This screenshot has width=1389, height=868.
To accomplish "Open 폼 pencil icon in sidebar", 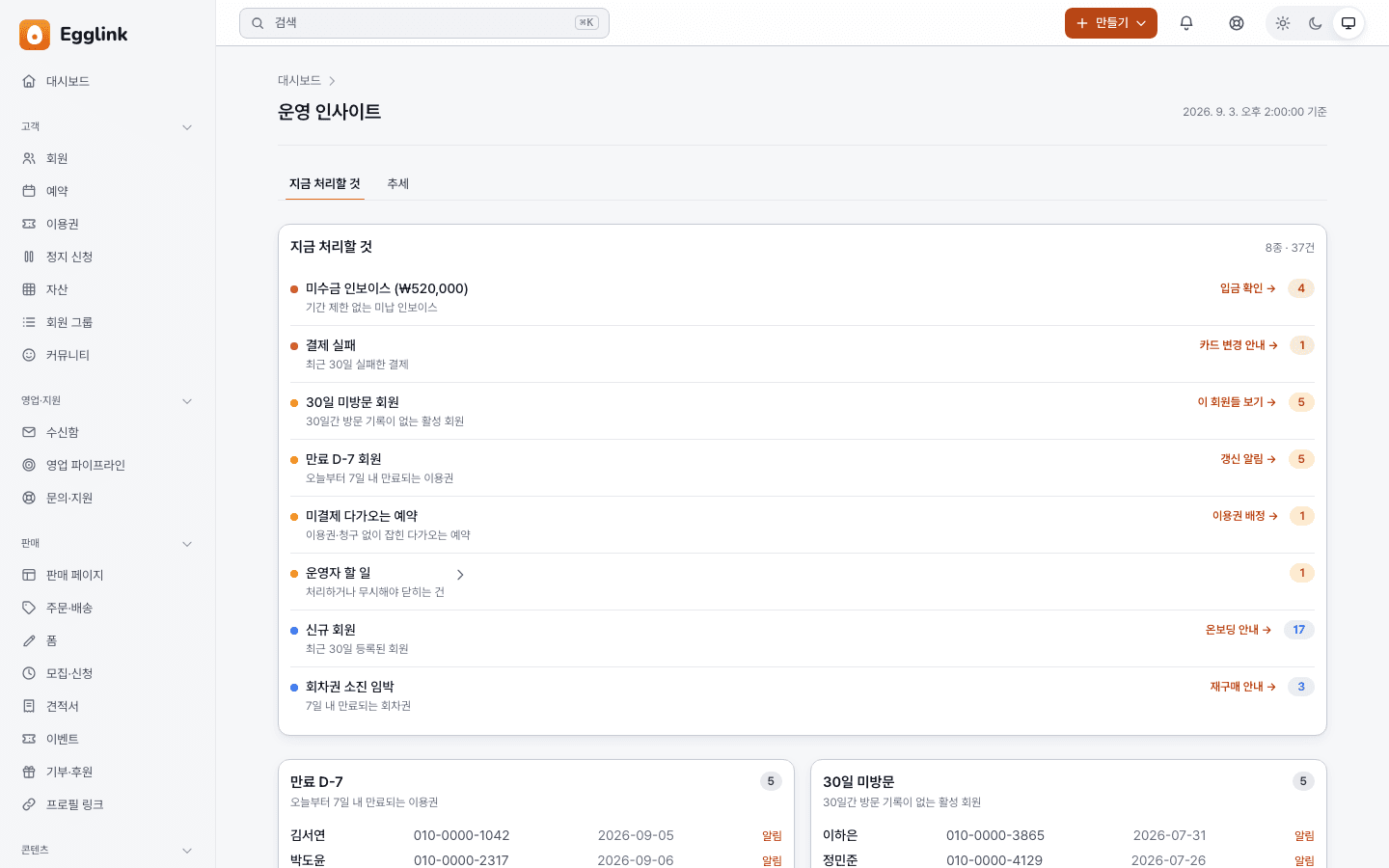I will [29, 640].
